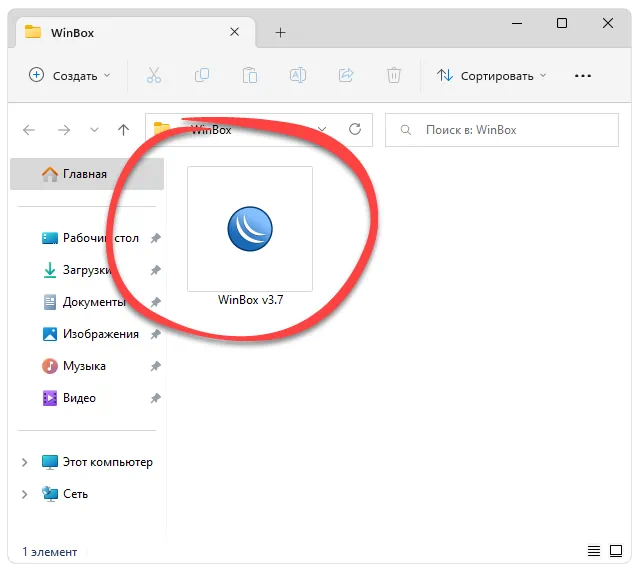Click the Rename icon in toolbar
This screenshot has width=639, height=573.
[x=298, y=75]
